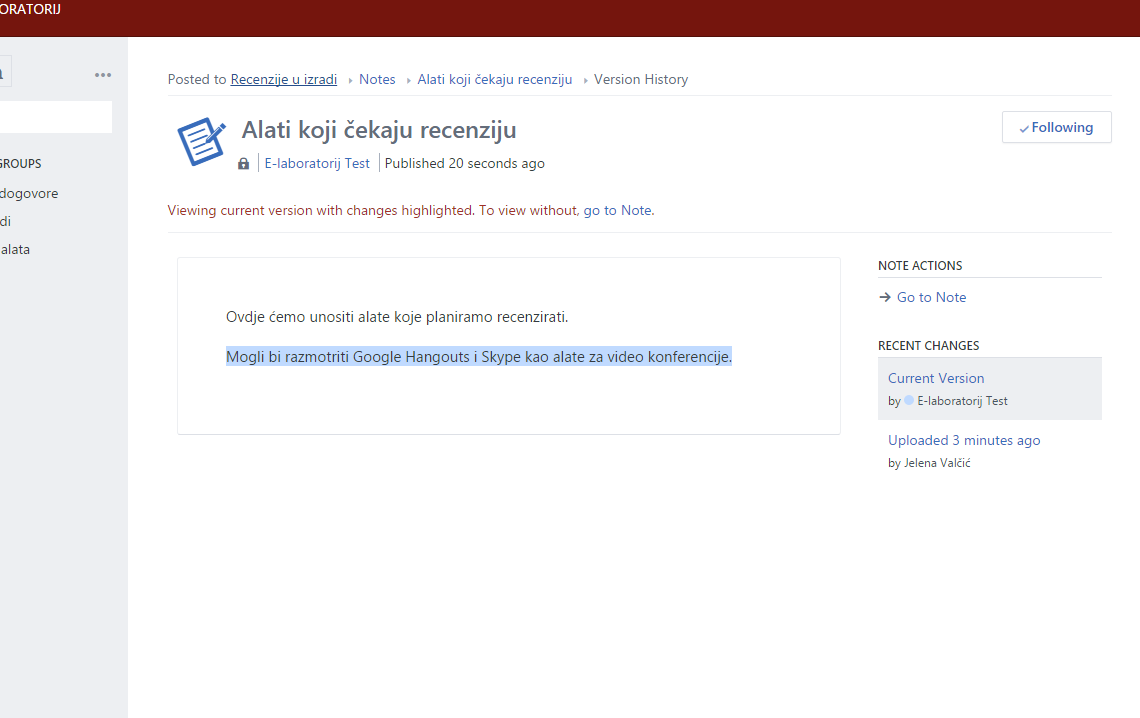Open the 'dogovore' group in sidebar

(30, 193)
